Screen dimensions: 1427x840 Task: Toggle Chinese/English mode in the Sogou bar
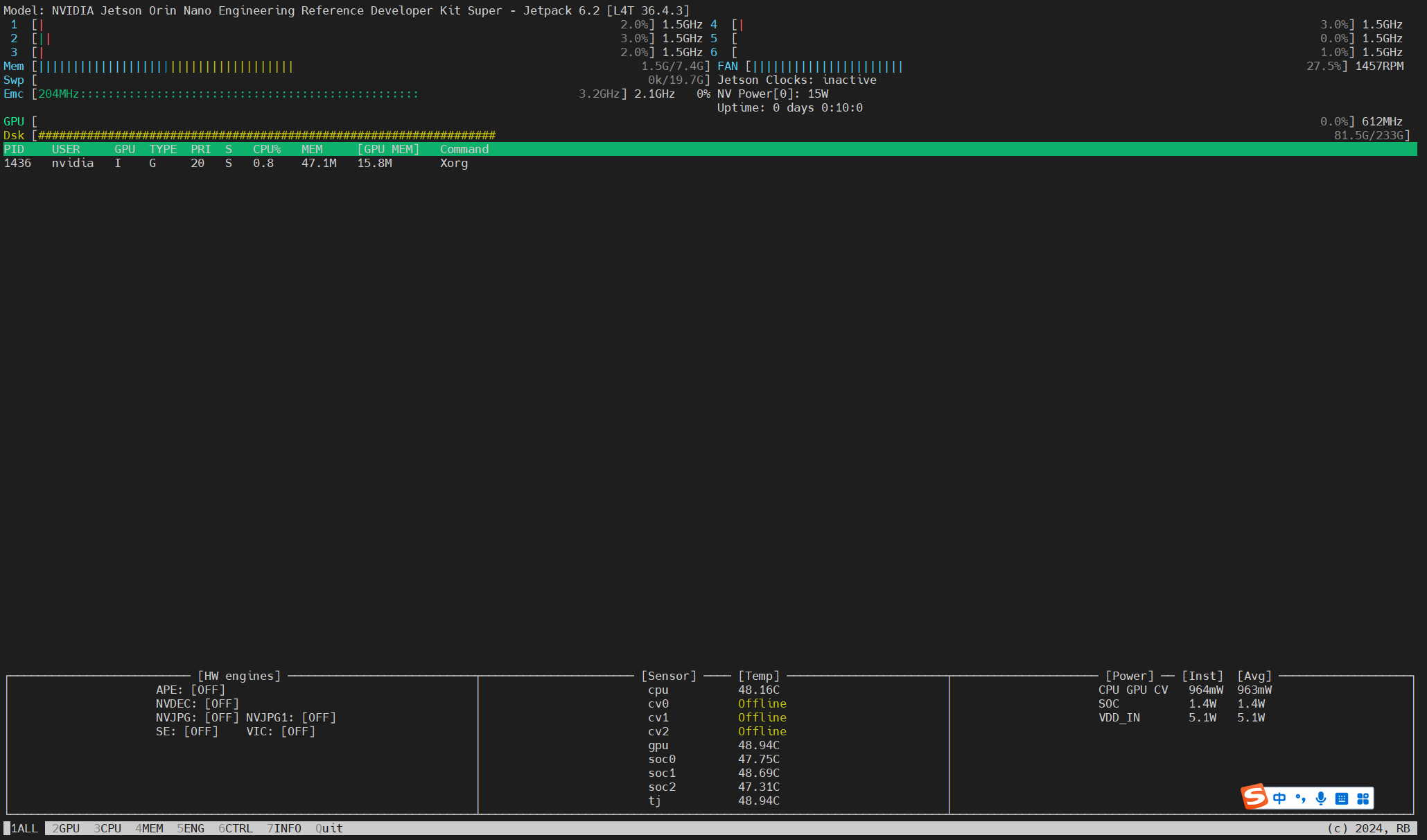click(1279, 798)
